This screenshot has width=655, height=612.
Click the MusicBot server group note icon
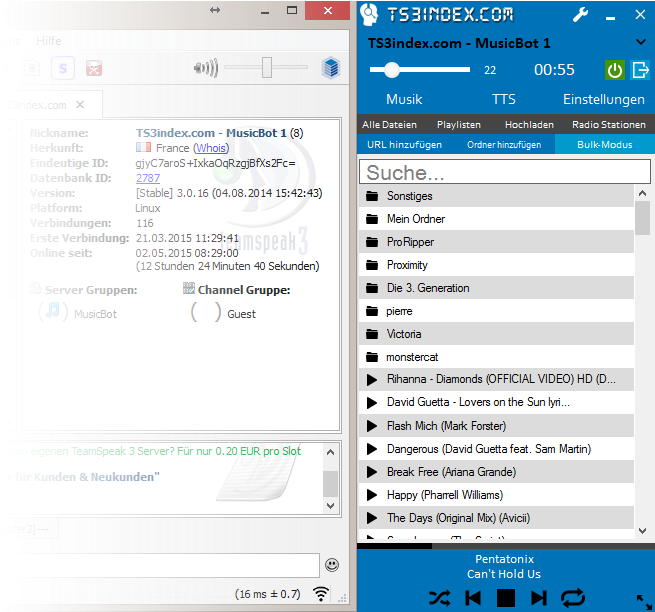tap(53, 310)
